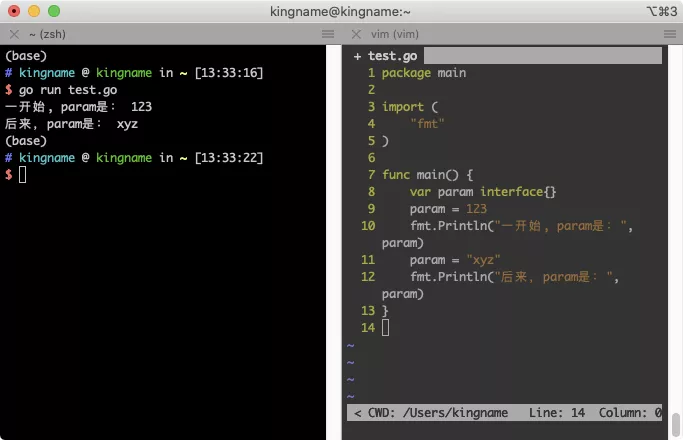
Task: Click the green zoom window button
Action: point(54,11)
